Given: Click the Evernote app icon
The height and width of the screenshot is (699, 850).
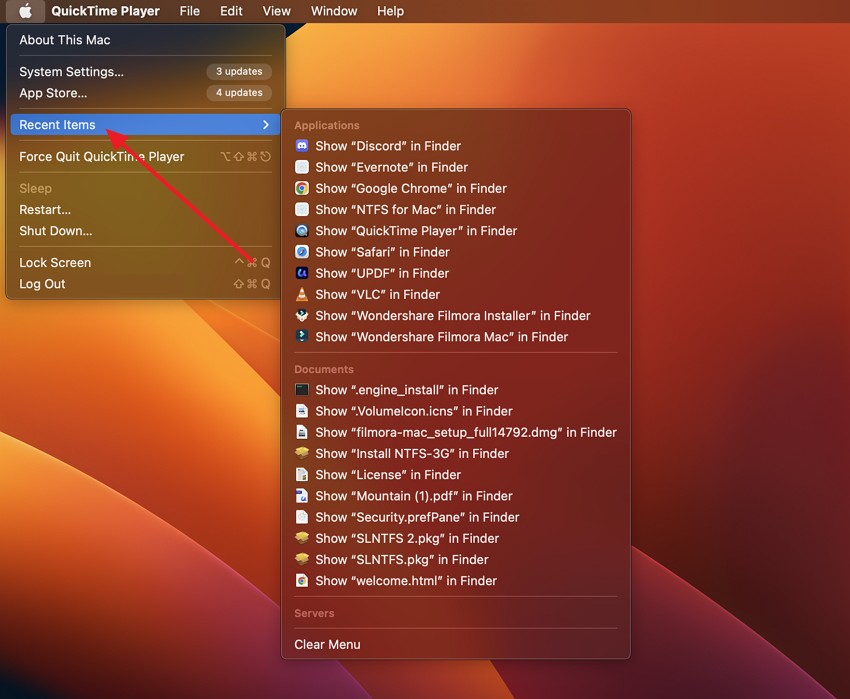Looking at the screenshot, I should (x=302, y=167).
